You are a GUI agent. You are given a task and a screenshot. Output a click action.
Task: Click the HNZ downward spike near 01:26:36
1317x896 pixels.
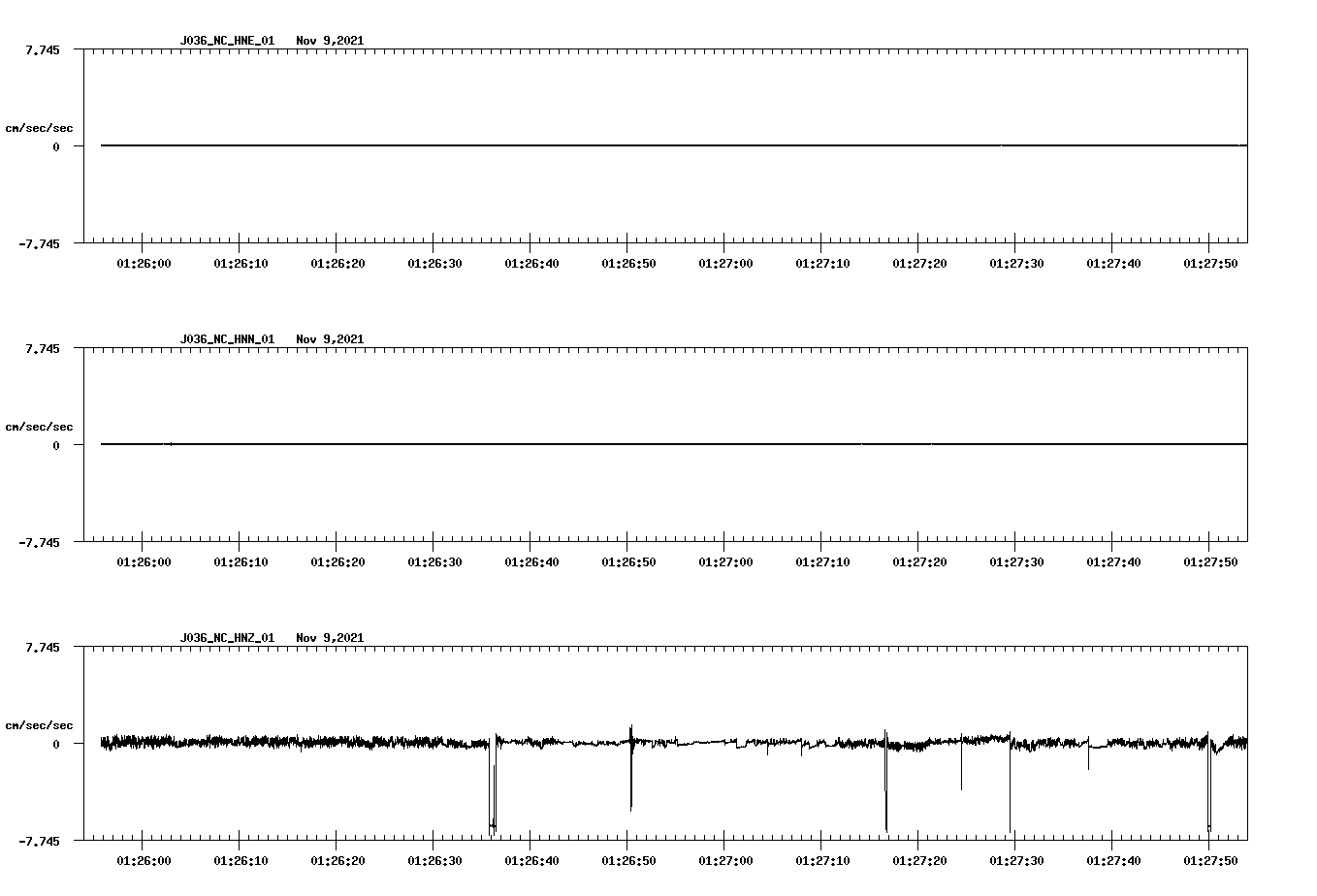point(492,785)
